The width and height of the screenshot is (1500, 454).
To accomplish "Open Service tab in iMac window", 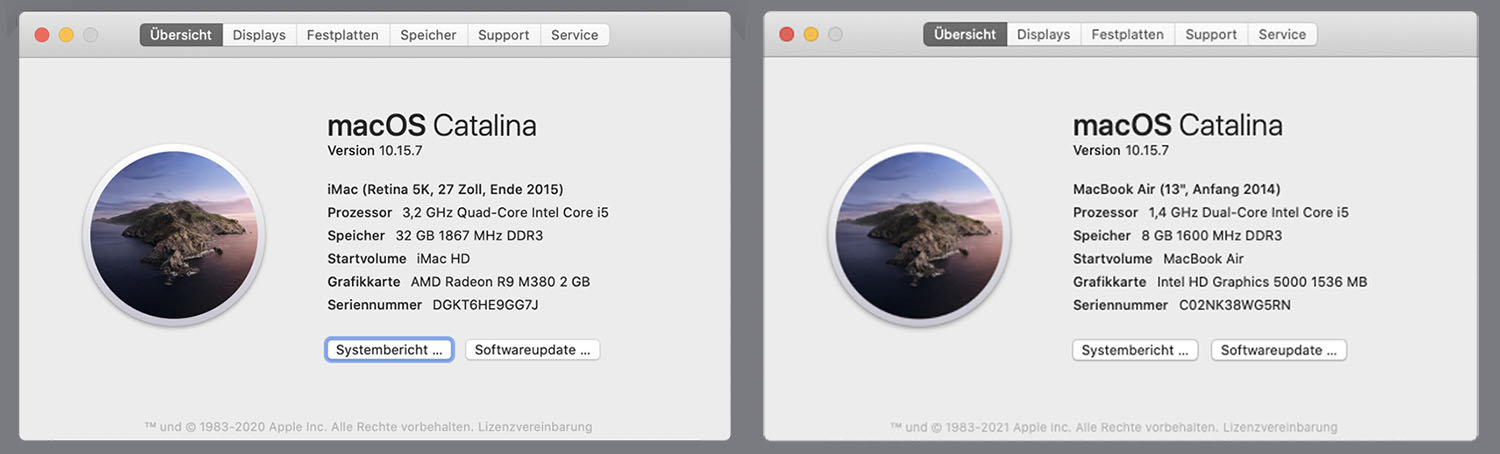I will pyautogui.click(x=575, y=35).
